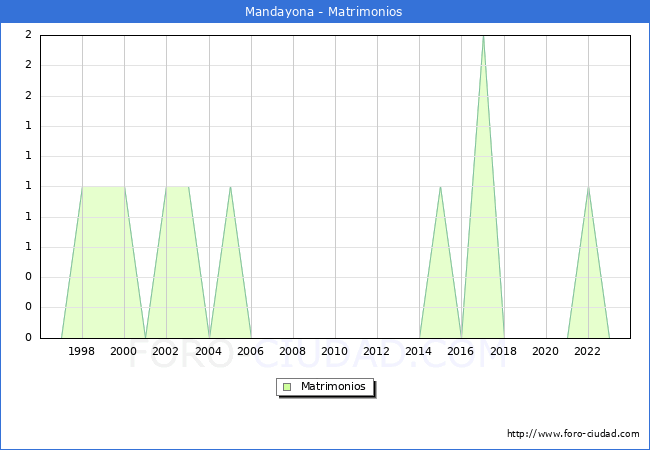Click the 2014 x-axis label
The width and height of the screenshot is (650, 450).
[x=419, y=351]
